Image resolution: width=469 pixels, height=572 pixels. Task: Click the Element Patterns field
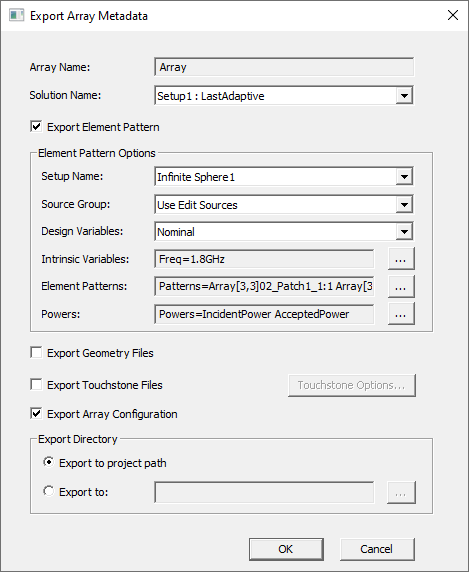pyautogui.click(x=264, y=286)
